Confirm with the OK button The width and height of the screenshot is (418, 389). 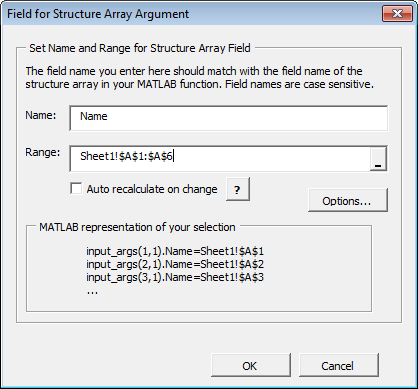pos(251,365)
